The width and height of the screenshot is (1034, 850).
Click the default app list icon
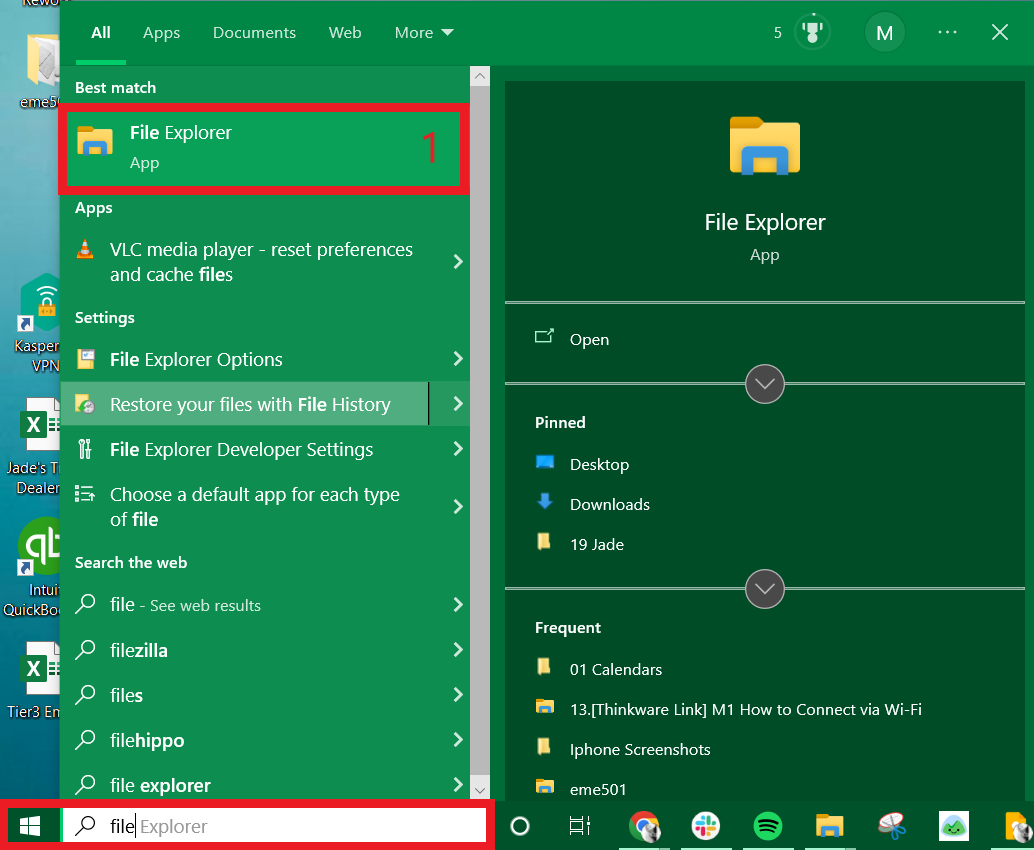click(84, 493)
